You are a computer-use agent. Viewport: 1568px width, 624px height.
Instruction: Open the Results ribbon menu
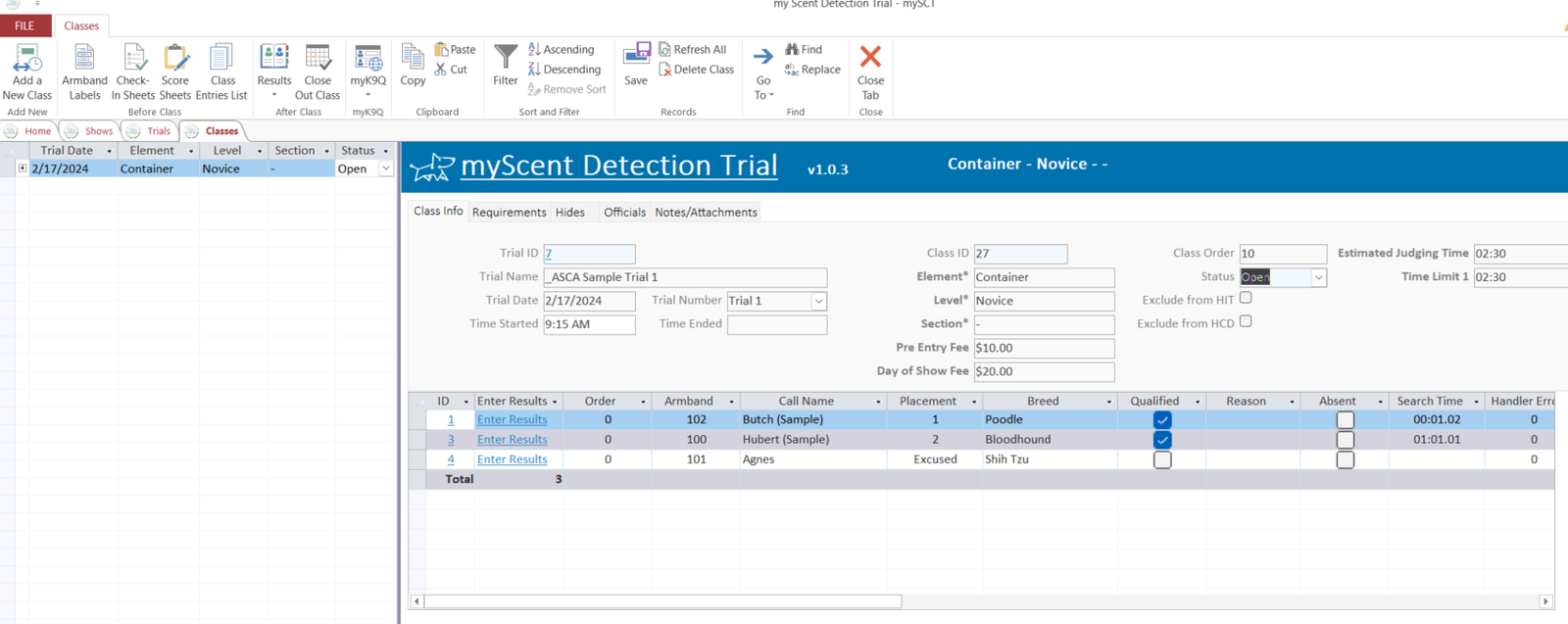click(274, 72)
